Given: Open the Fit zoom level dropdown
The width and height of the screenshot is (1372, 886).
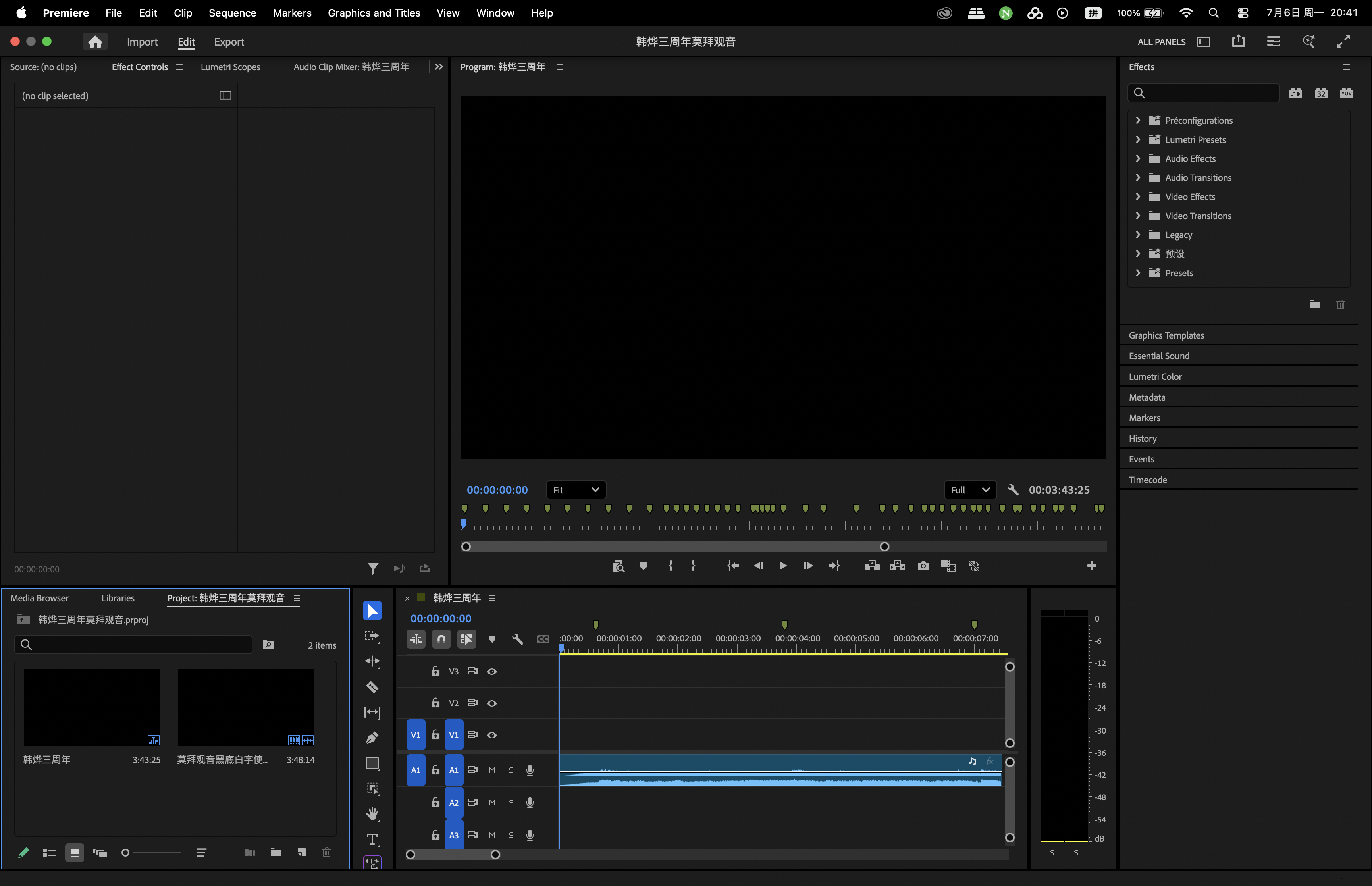Looking at the screenshot, I should 576,490.
